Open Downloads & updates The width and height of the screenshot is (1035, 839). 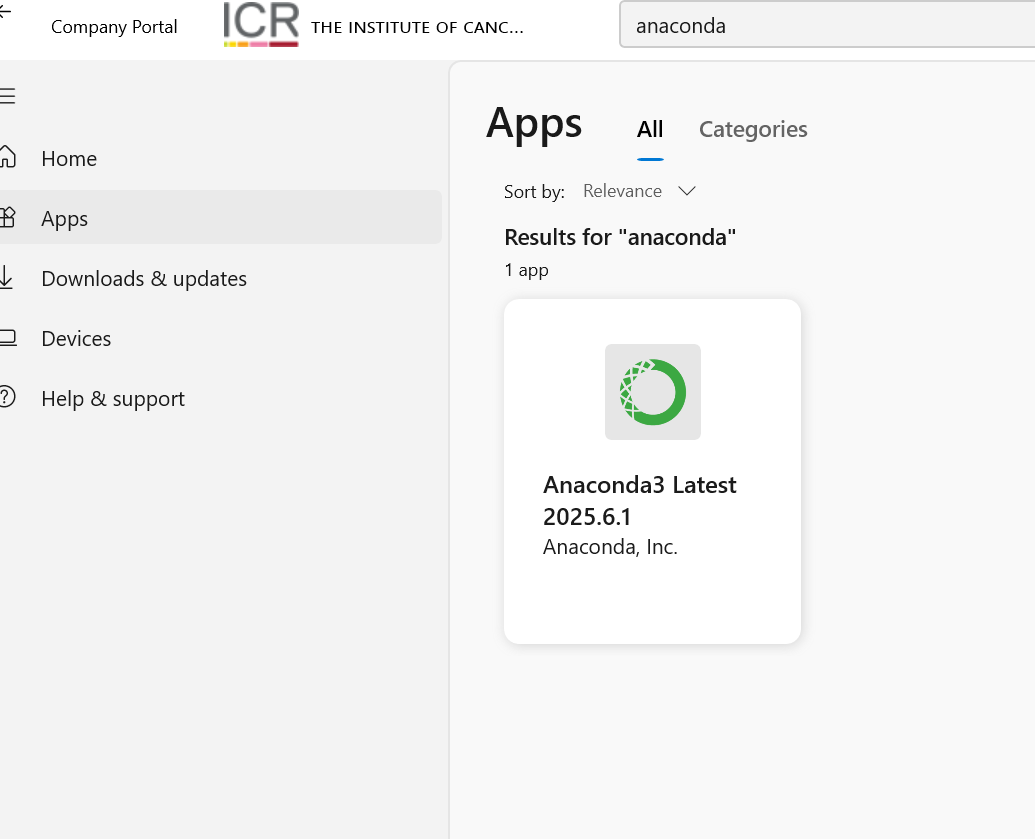click(220, 279)
